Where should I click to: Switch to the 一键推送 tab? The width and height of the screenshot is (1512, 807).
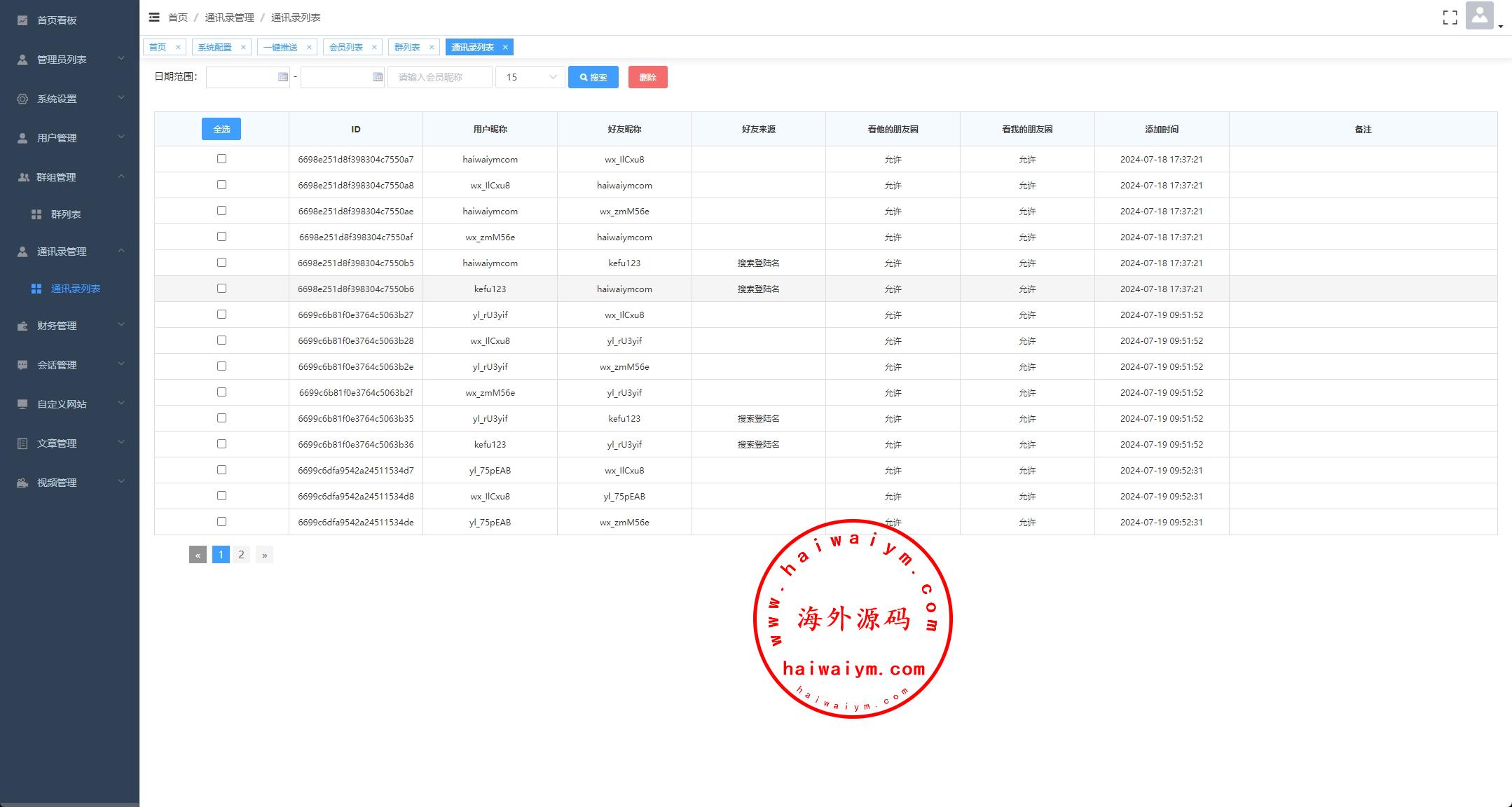pos(280,47)
